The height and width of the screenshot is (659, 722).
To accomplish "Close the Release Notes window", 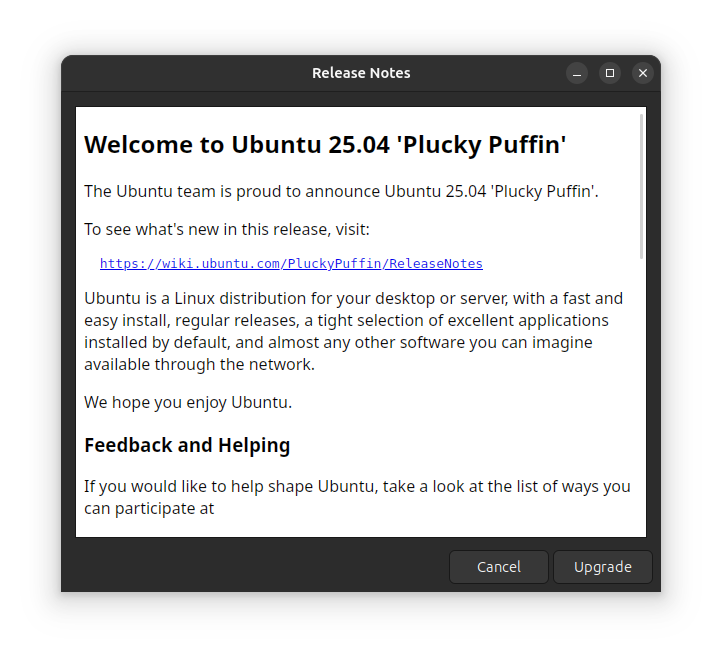I will [x=643, y=73].
